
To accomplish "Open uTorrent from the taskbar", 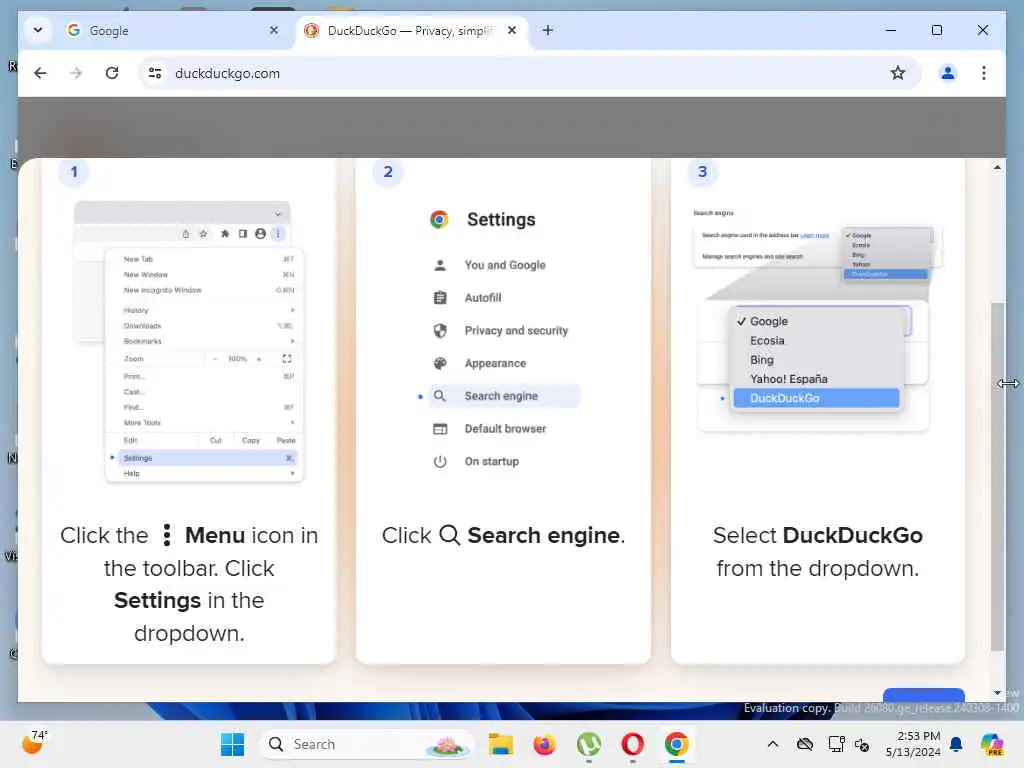I will [x=589, y=744].
